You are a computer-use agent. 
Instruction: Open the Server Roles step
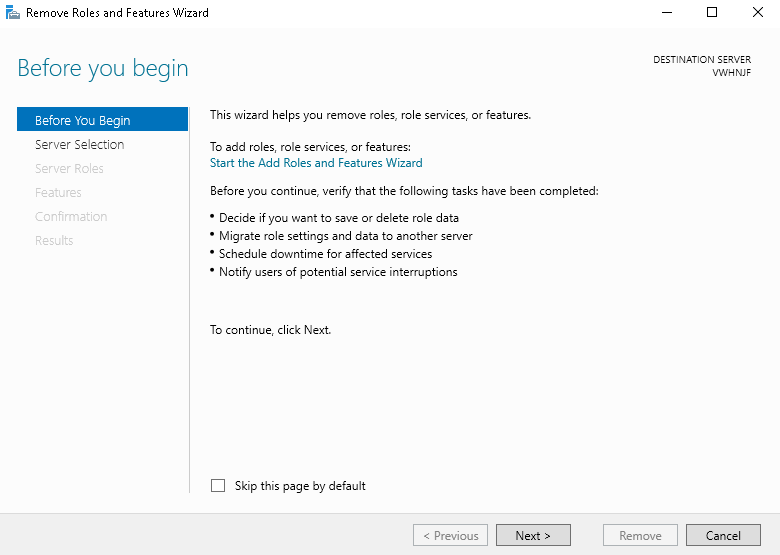(x=69, y=168)
